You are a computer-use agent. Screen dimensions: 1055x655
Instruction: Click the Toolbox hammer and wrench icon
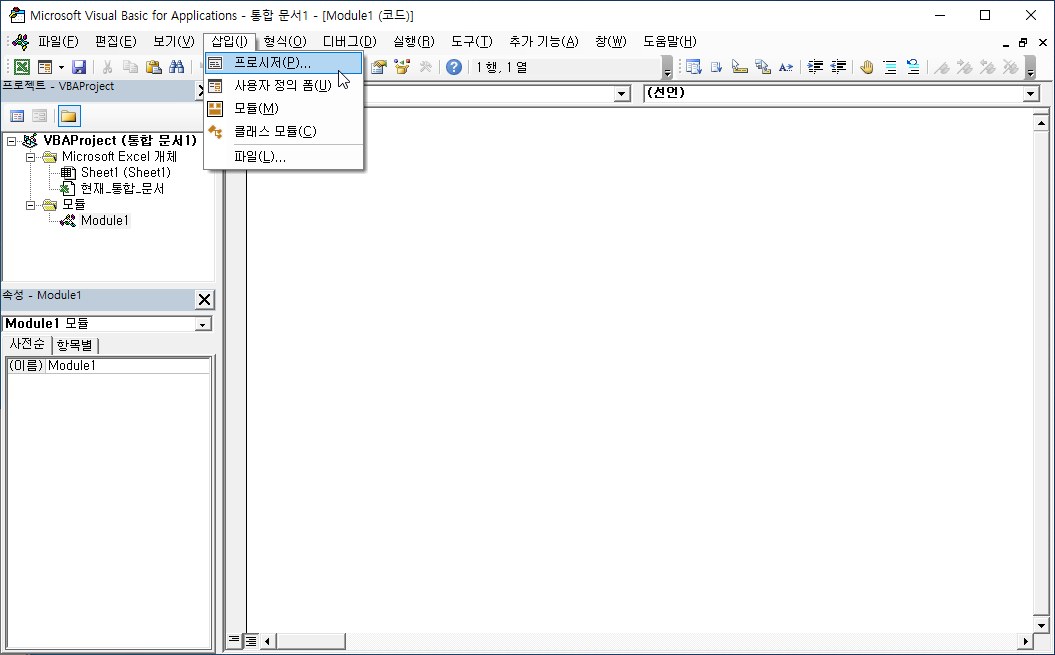tap(425, 67)
